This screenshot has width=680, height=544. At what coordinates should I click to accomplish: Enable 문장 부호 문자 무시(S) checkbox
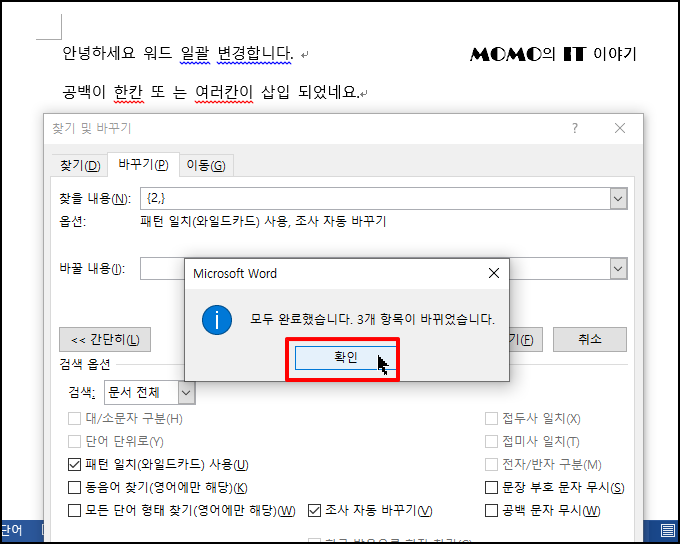click(x=491, y=488)
